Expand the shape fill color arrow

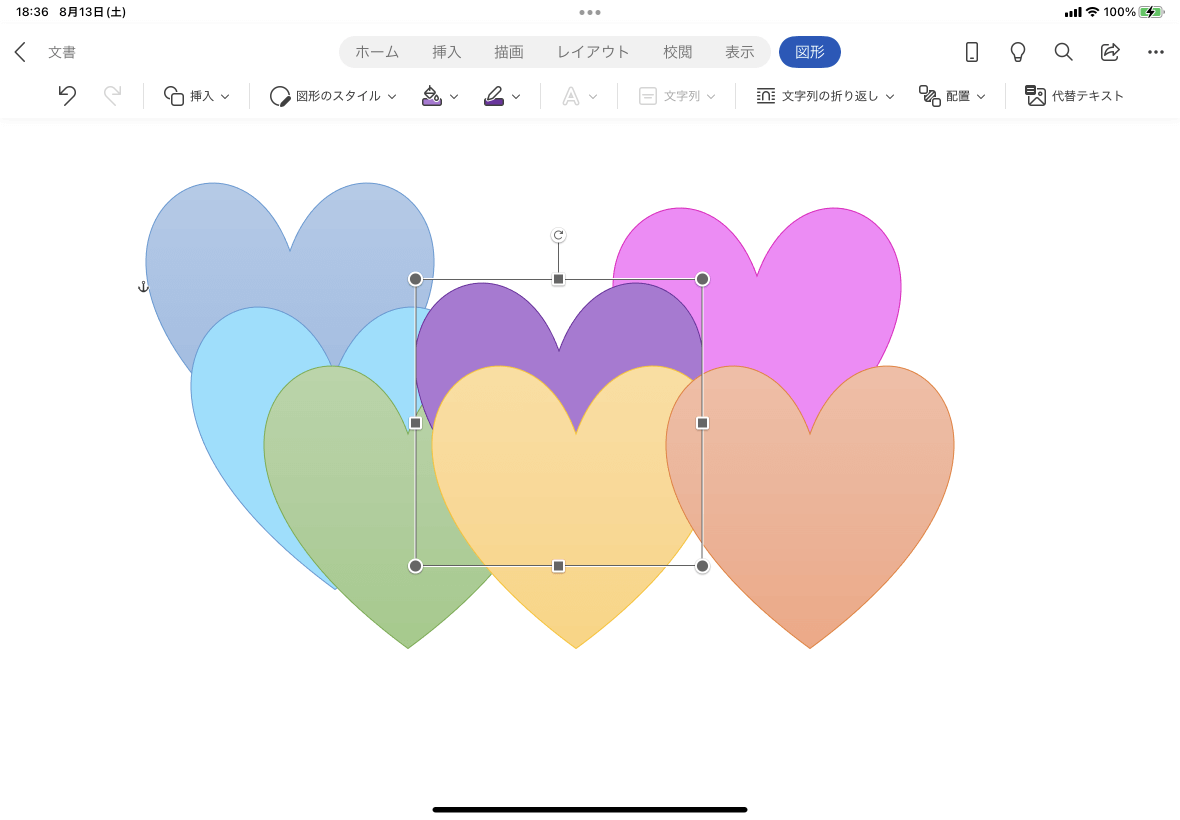[454, 96]
